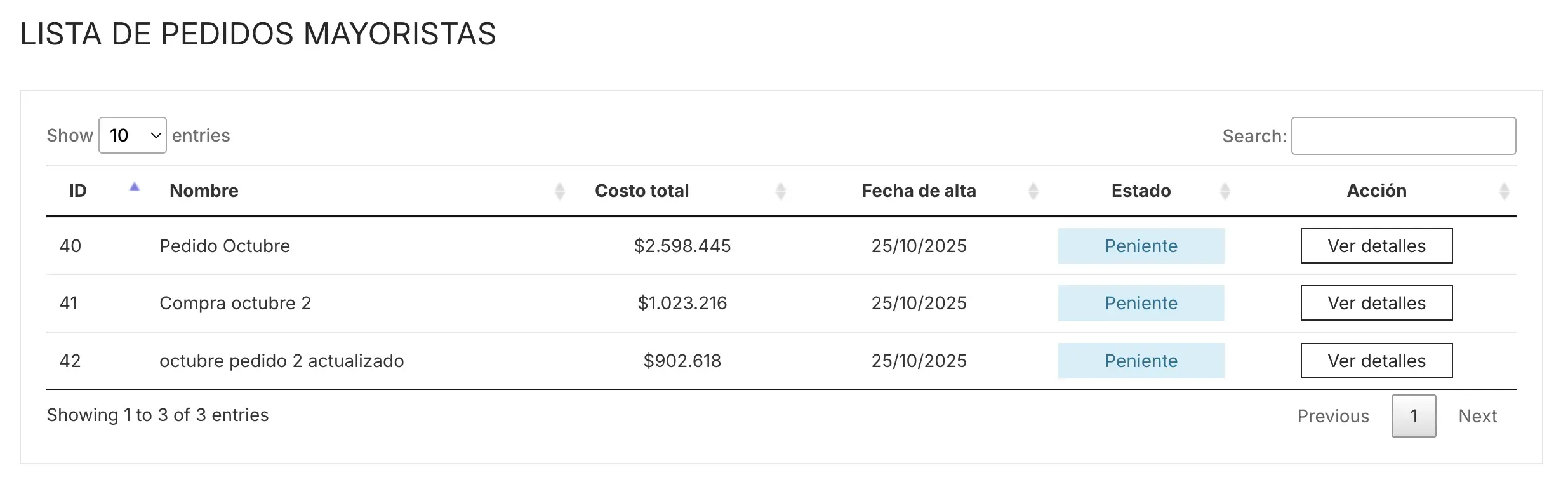This screenshot has height=489, width=1568.
Task: Open Ver detalles for Compra octubre 2
Action: coord(1376,303)
